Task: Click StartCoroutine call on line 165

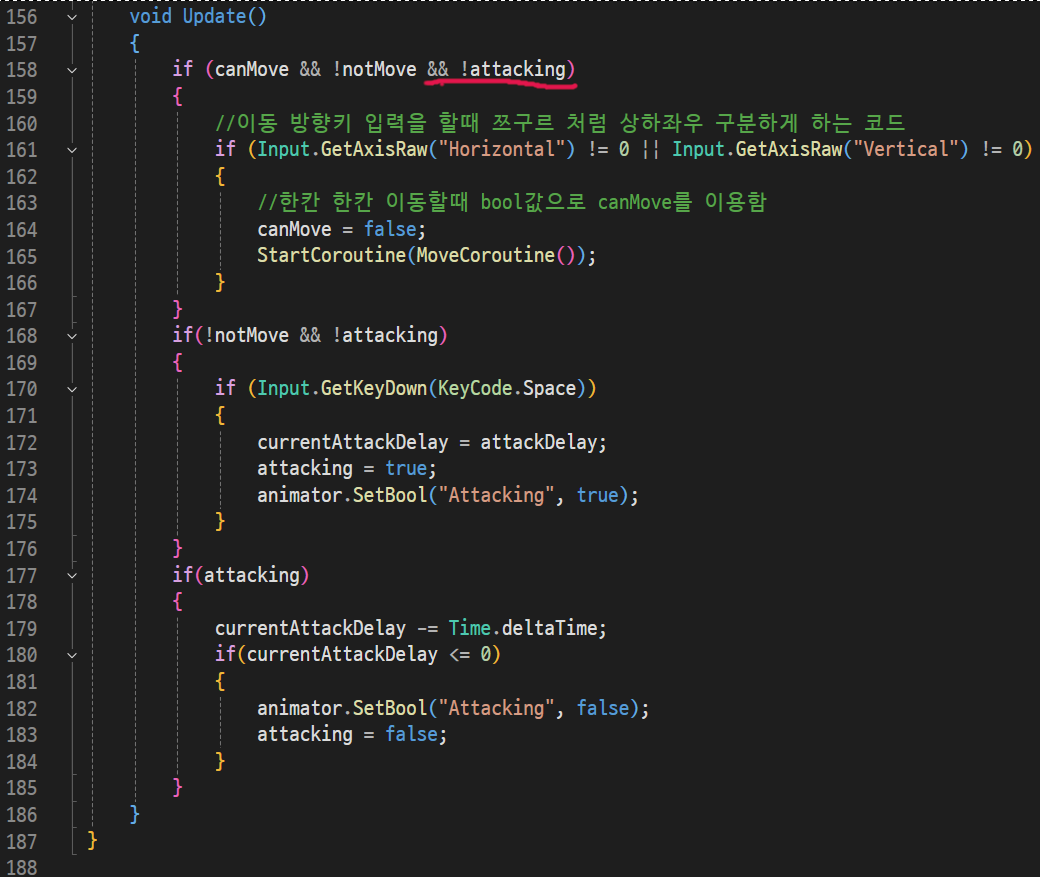Action: click(x=331, y=255)
